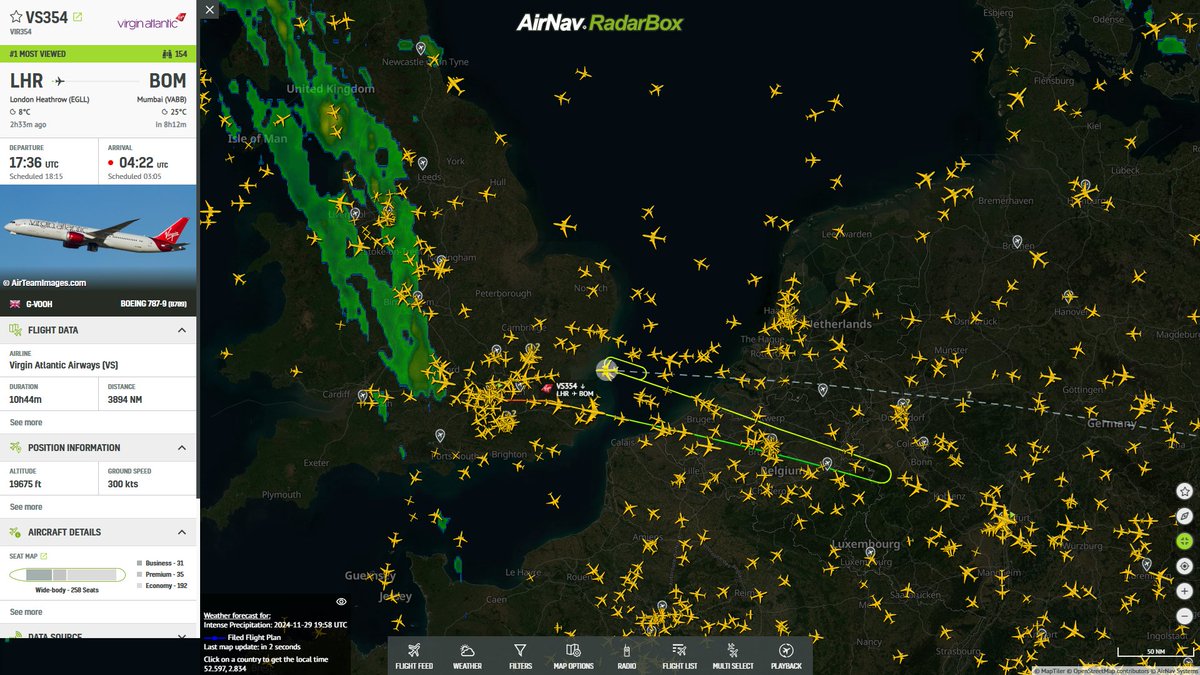The height and width of the screenshot is (675, 1200).
Task: Open the Flight List
Action: (x=679, y=656)
